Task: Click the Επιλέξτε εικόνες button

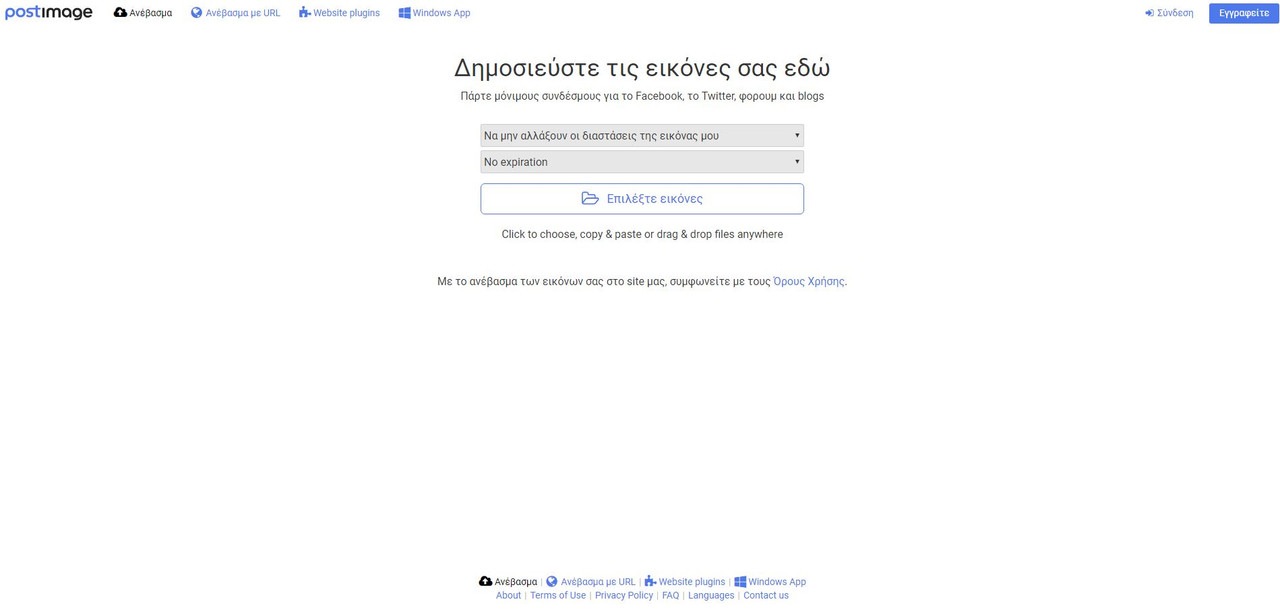Action: coord(642,199)
